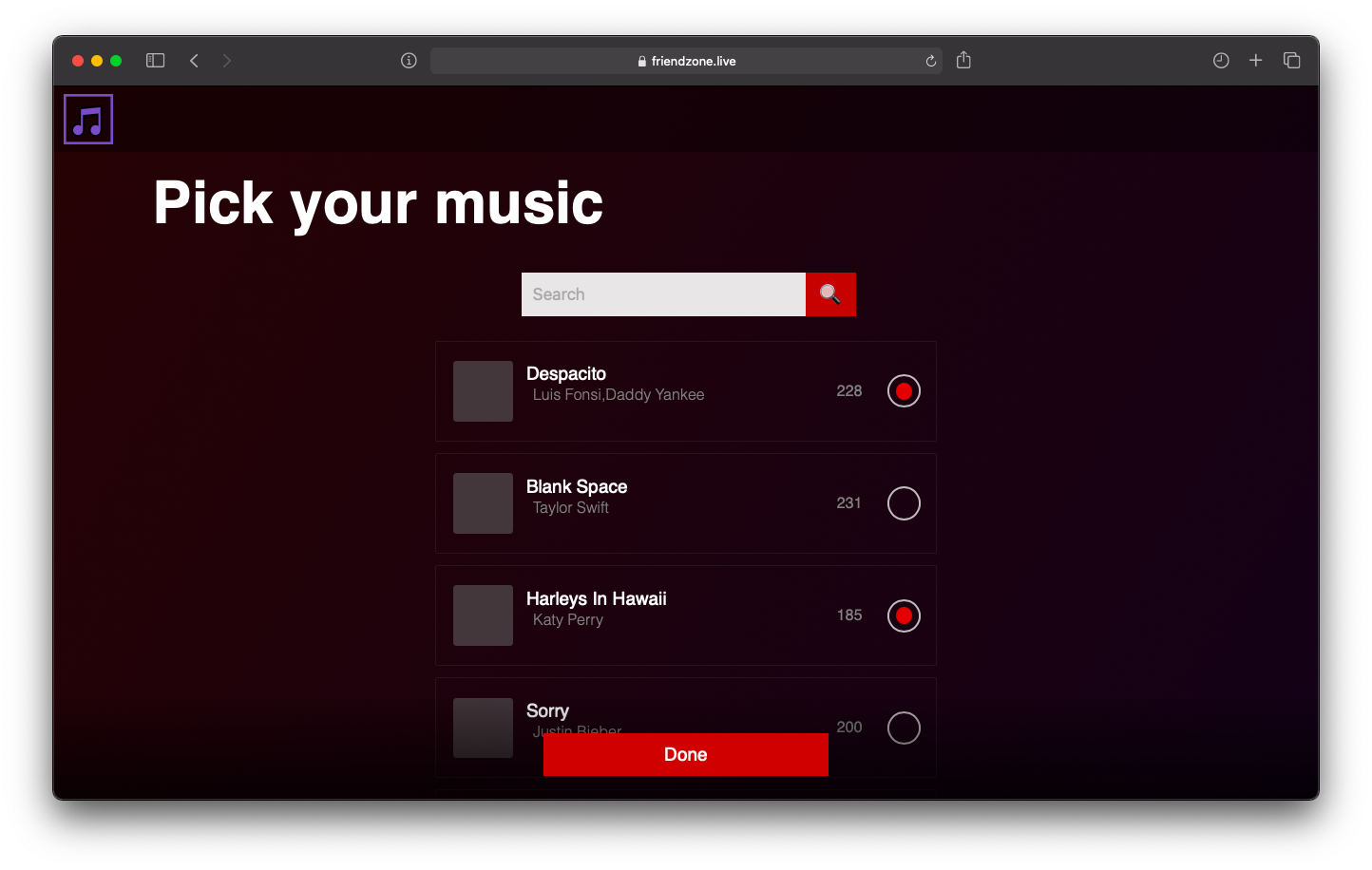The width and height of the screenshot is (1372, 870).
Task: Click the 200 value beside Sorry
Action: (849, 727)
